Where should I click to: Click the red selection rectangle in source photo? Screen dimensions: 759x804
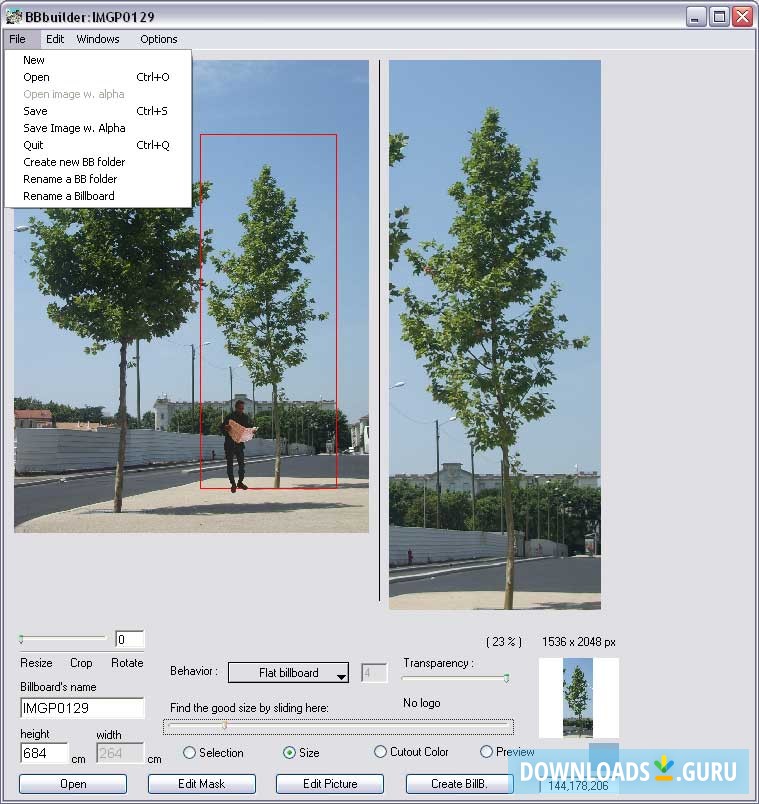tap(268, 311)
